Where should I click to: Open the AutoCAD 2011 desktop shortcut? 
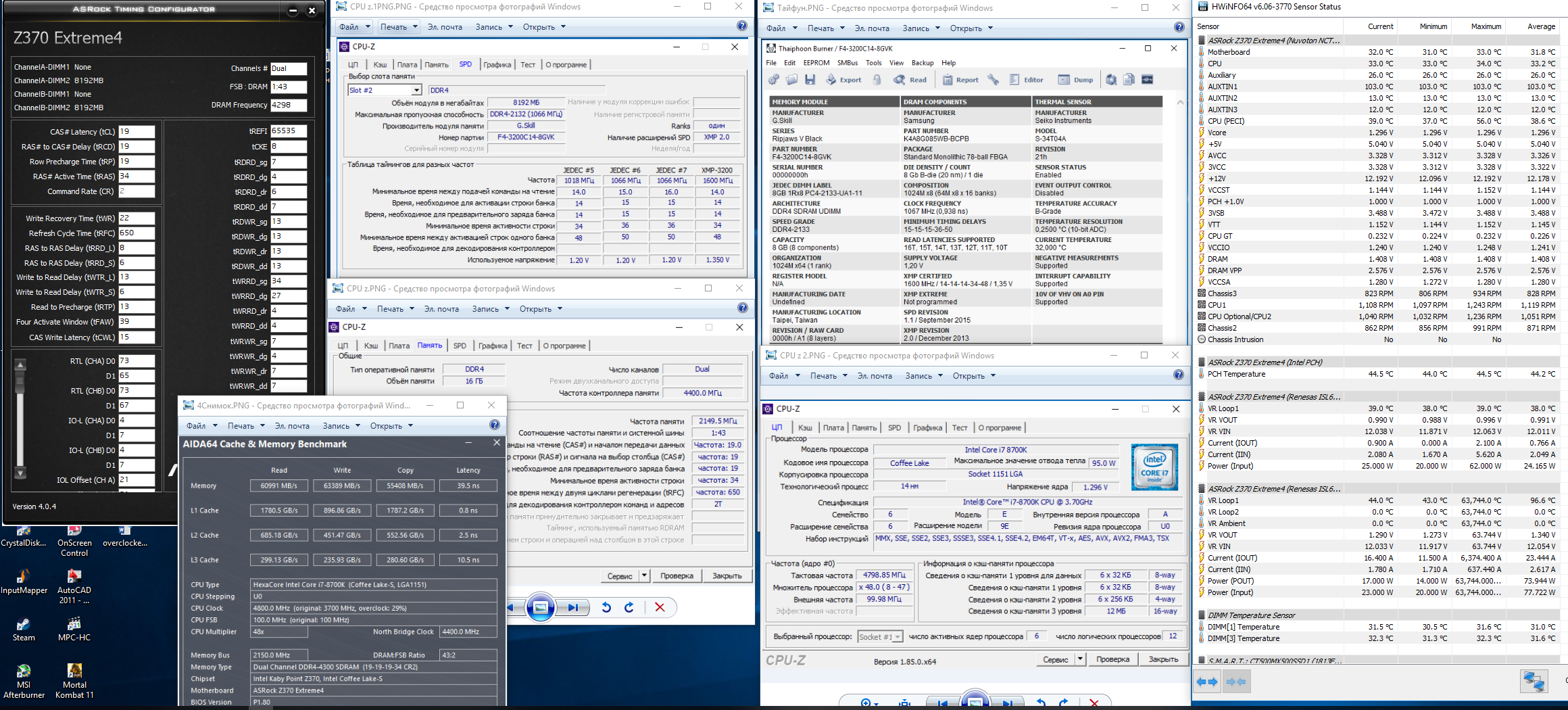(x=74, y=586)
